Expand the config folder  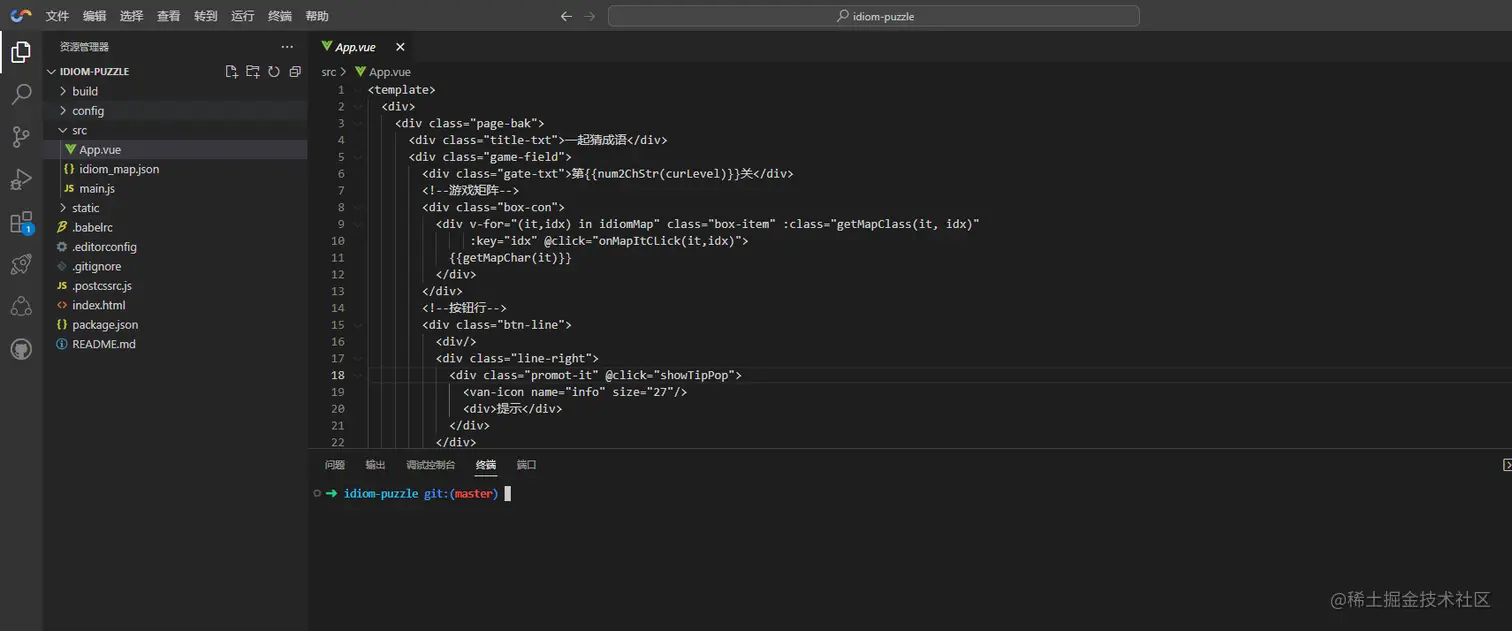[175, 111]
